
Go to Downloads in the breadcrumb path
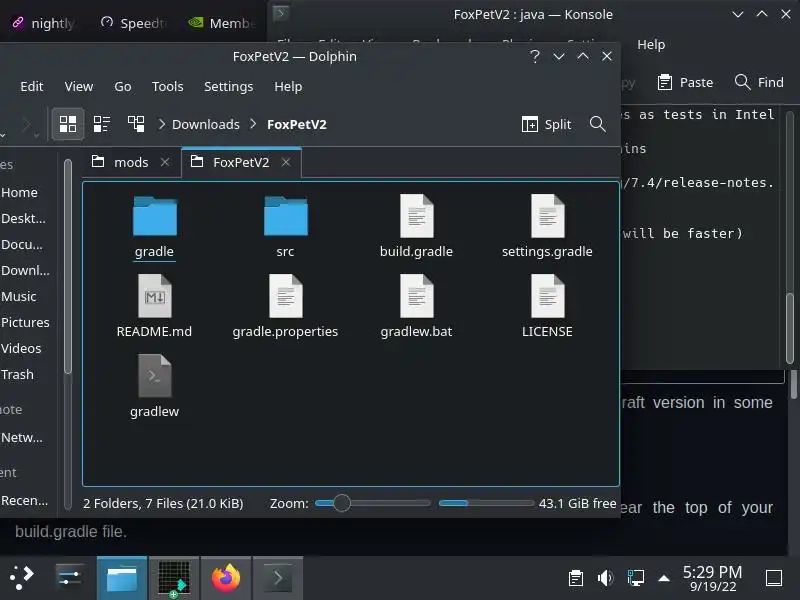pyautogui.click(x=206, y=124)
